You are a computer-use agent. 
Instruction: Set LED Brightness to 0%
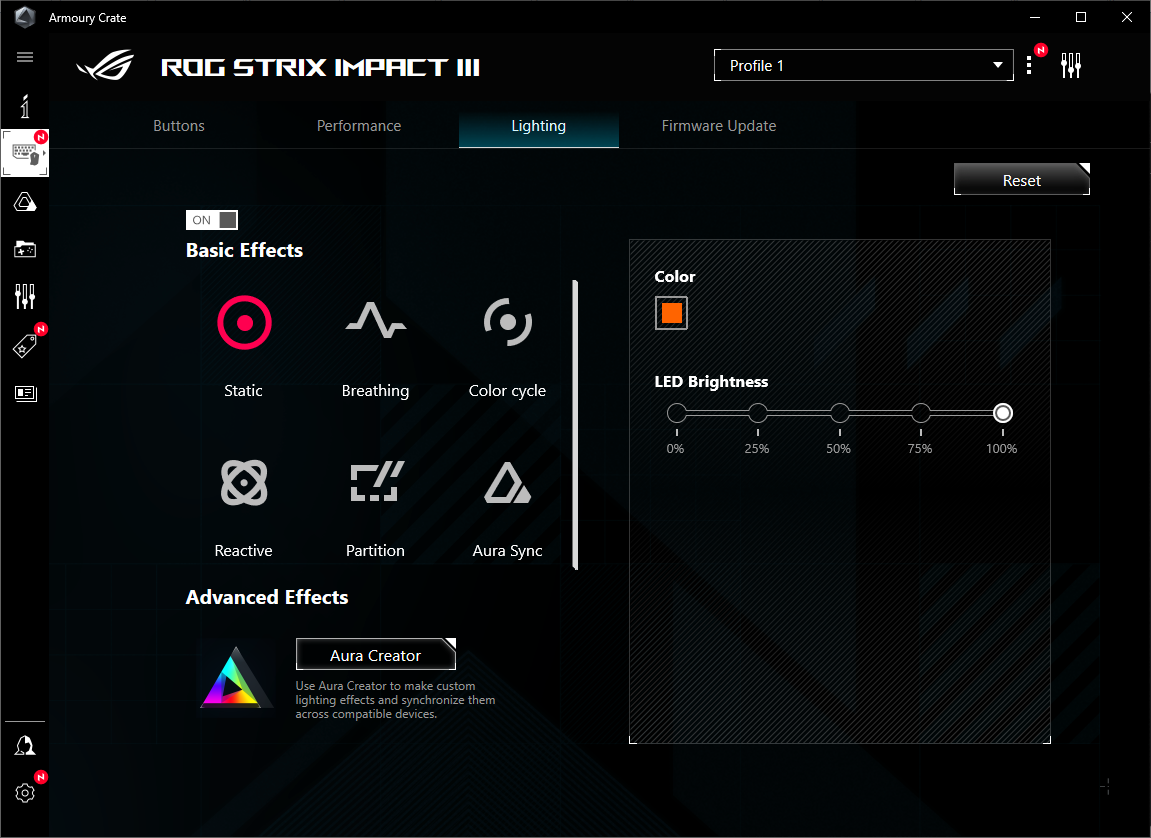coord(676,413)
